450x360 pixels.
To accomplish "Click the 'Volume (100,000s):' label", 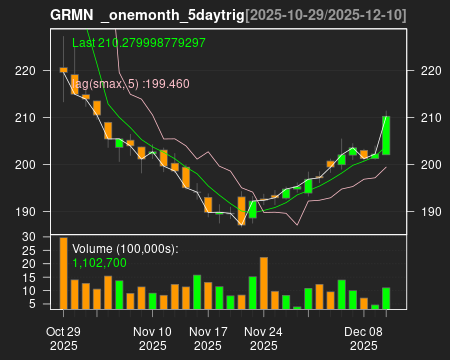I will click(125, 249).
